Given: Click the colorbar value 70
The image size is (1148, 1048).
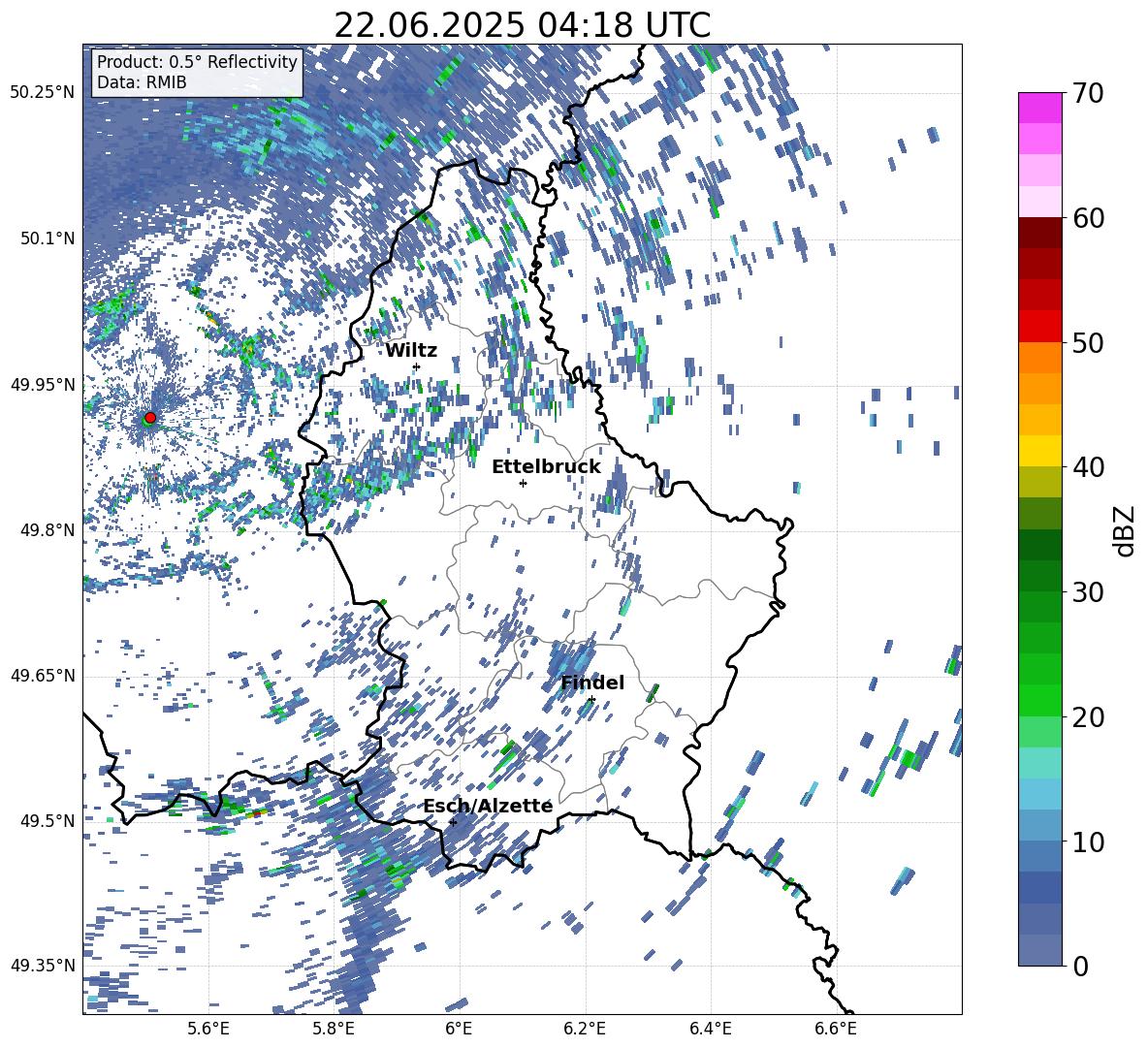Looking at the screenshot, I should (x=1088, y=93).
